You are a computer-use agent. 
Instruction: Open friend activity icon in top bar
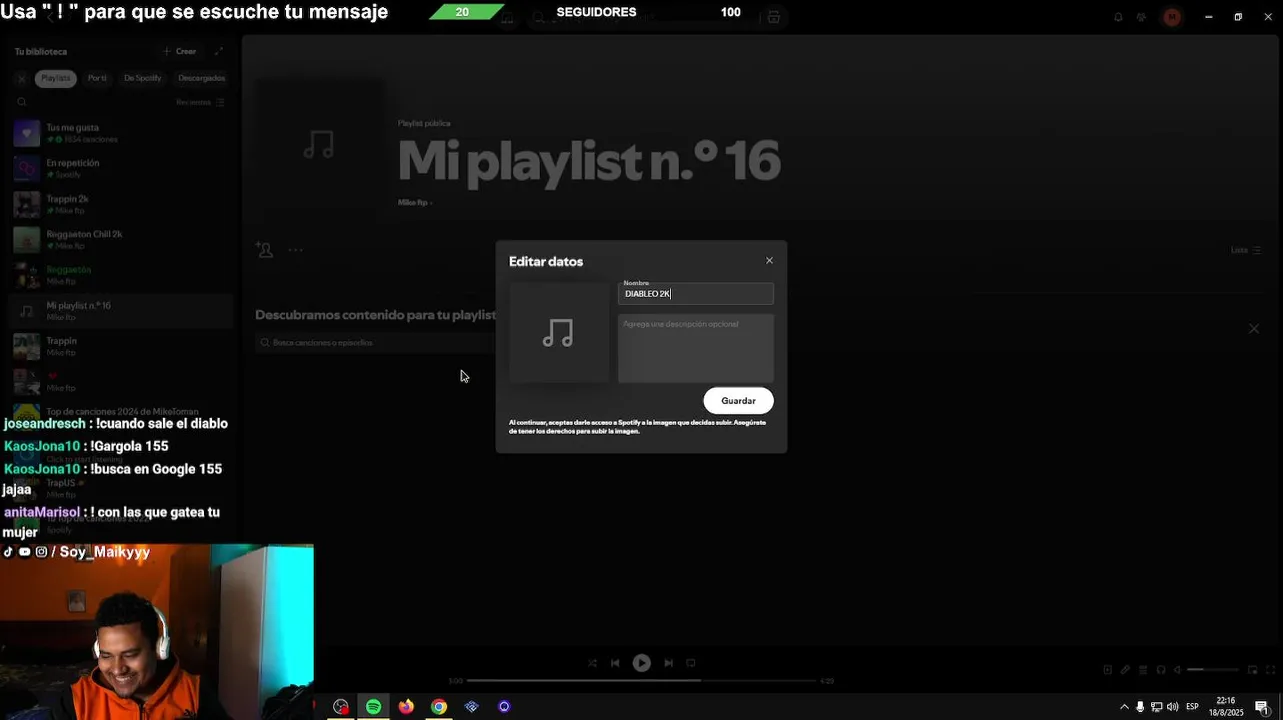1142,17
